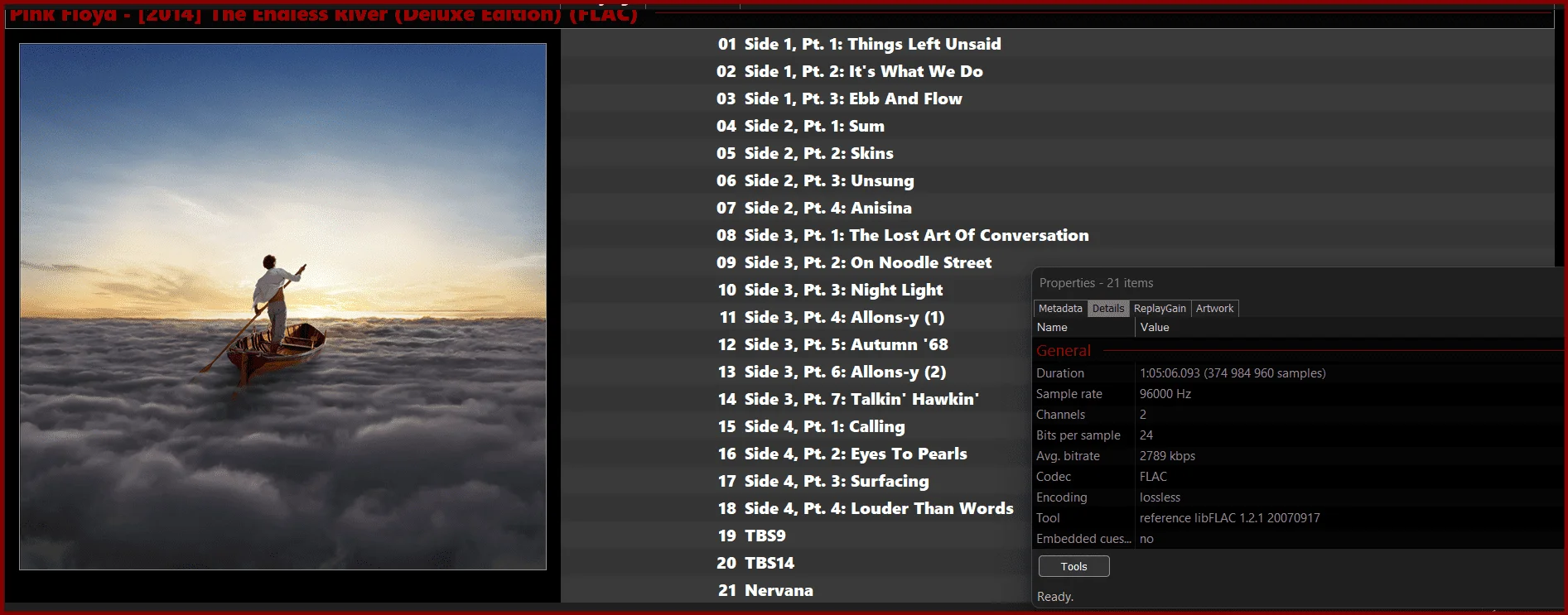Select track 15 Calling

811,426
